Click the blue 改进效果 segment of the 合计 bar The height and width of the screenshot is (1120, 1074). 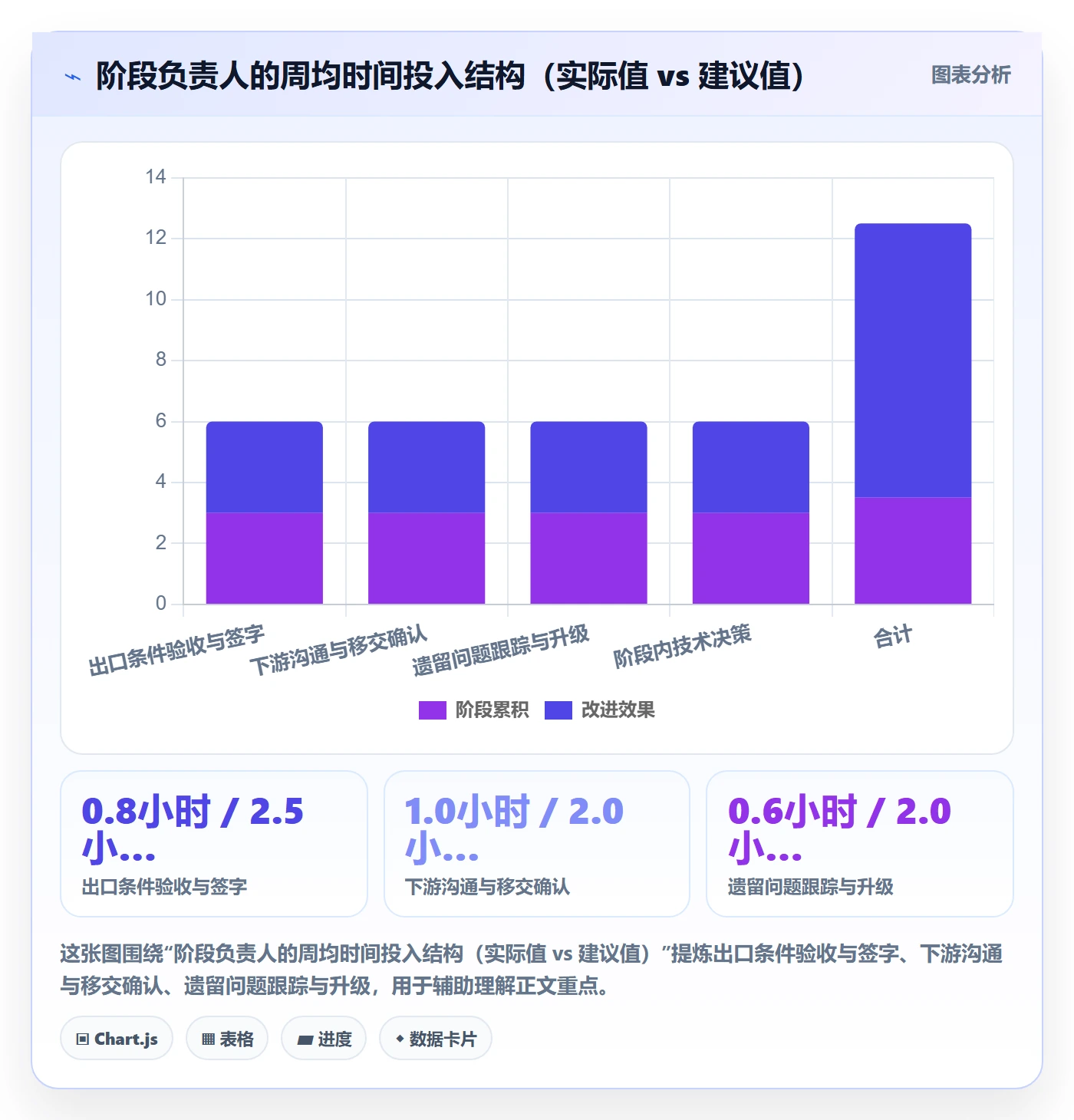[913, 361]
